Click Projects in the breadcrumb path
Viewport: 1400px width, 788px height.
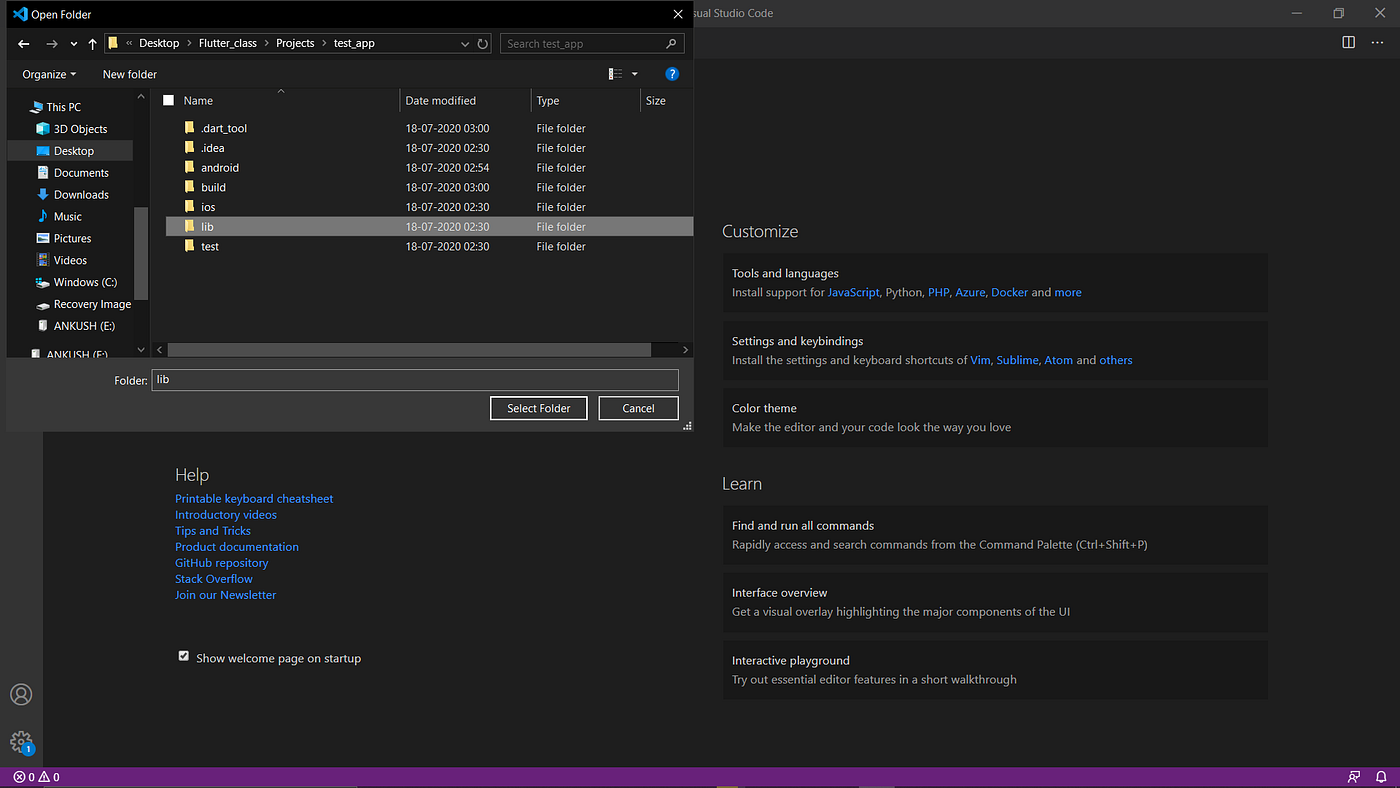[295, 43]
